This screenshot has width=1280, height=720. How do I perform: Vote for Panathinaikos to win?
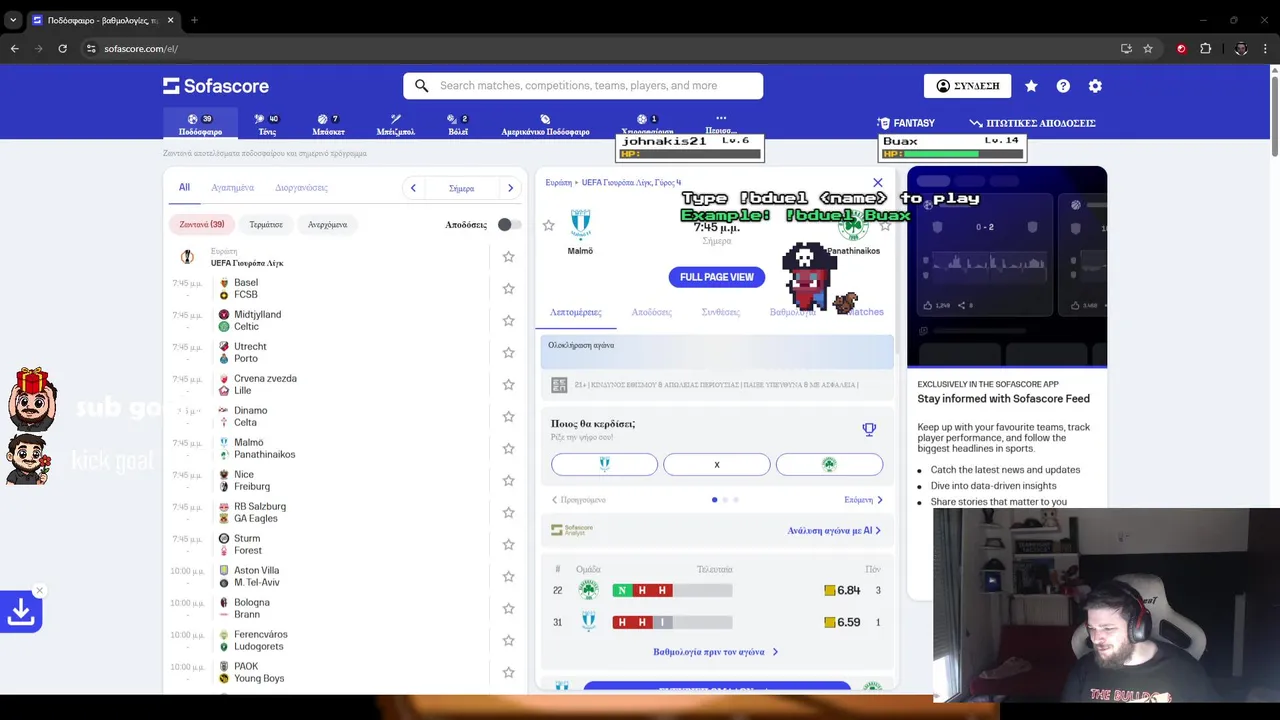tap(829, 464)
